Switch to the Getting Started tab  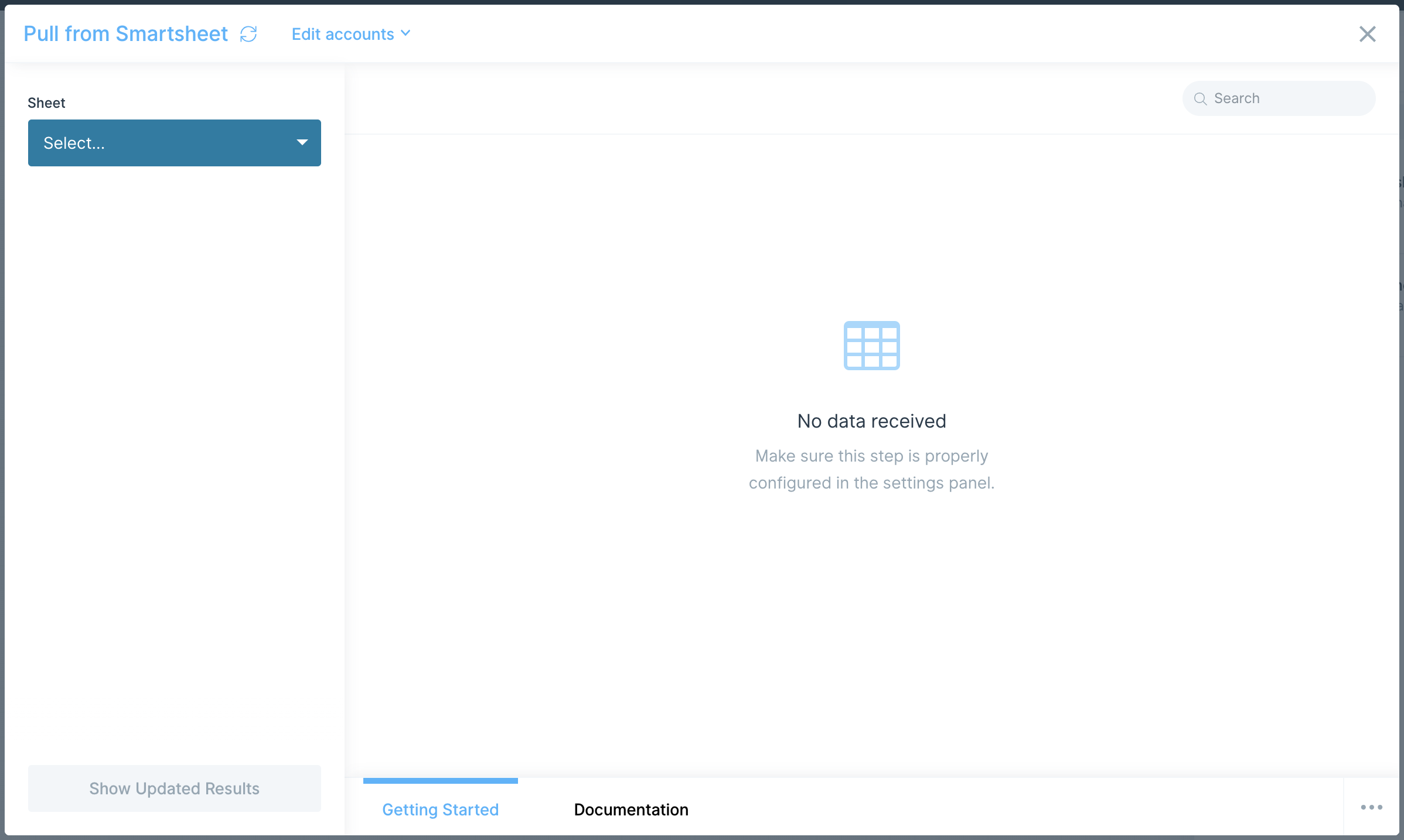tap(441, 809)
